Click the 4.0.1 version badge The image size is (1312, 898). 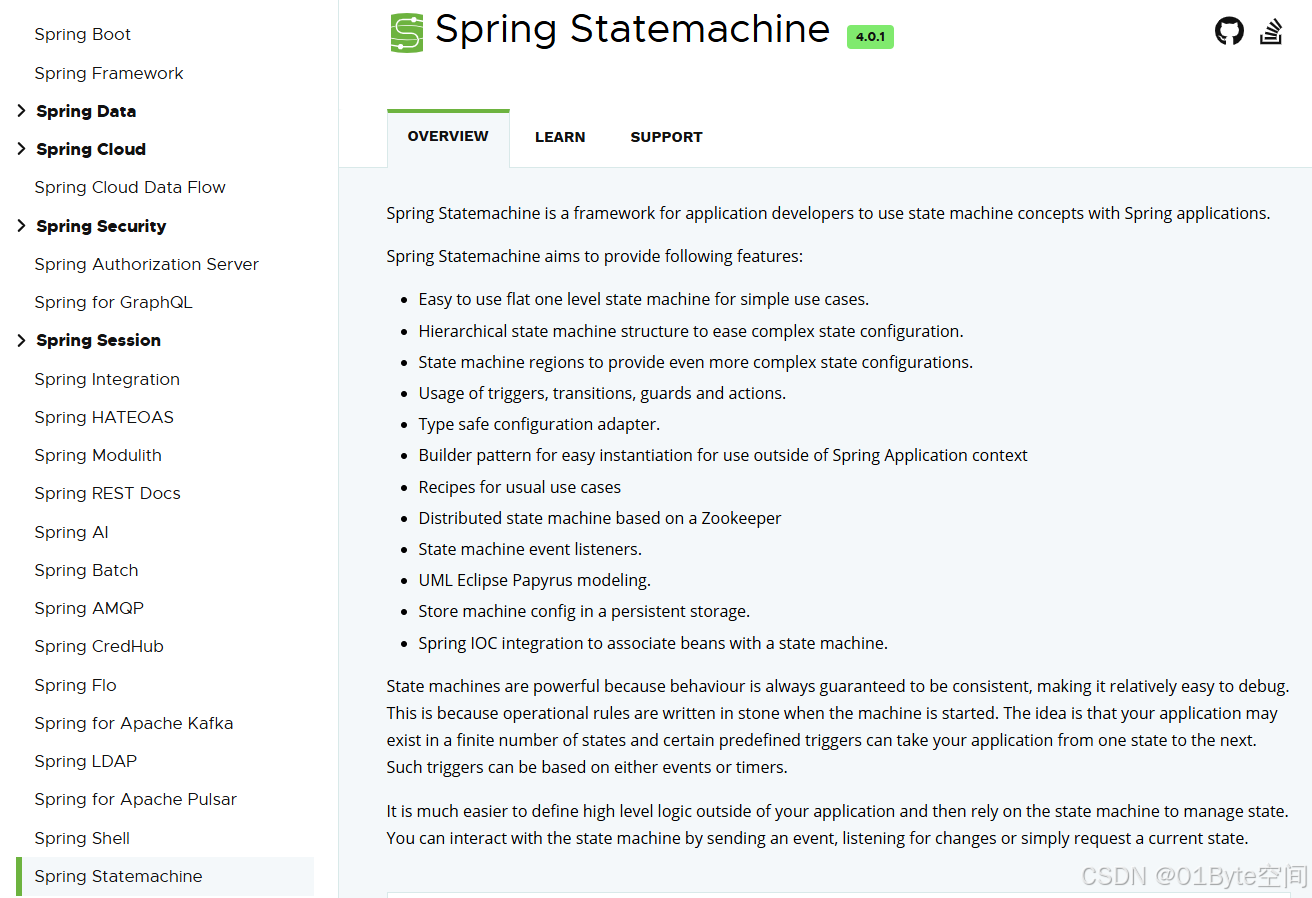point(869,36)
